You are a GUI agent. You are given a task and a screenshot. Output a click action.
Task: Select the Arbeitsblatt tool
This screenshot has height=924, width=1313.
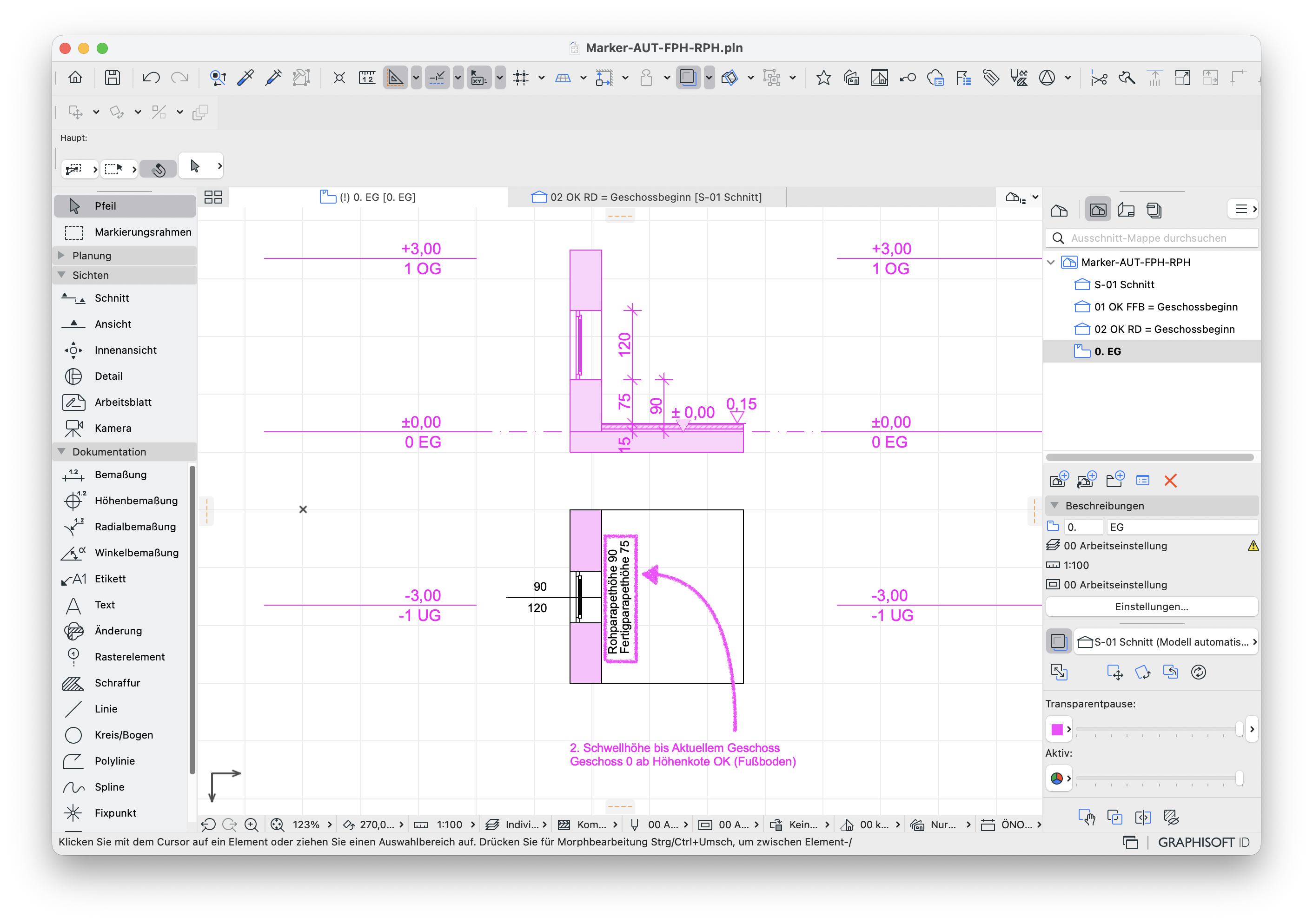125,402
